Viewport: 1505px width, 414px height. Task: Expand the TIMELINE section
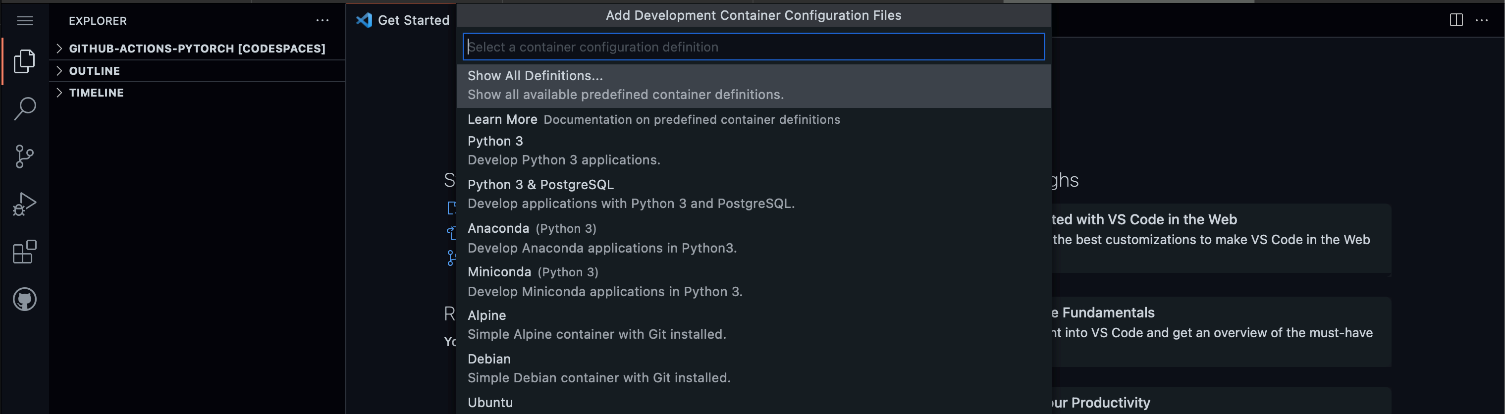coord(197,93)
